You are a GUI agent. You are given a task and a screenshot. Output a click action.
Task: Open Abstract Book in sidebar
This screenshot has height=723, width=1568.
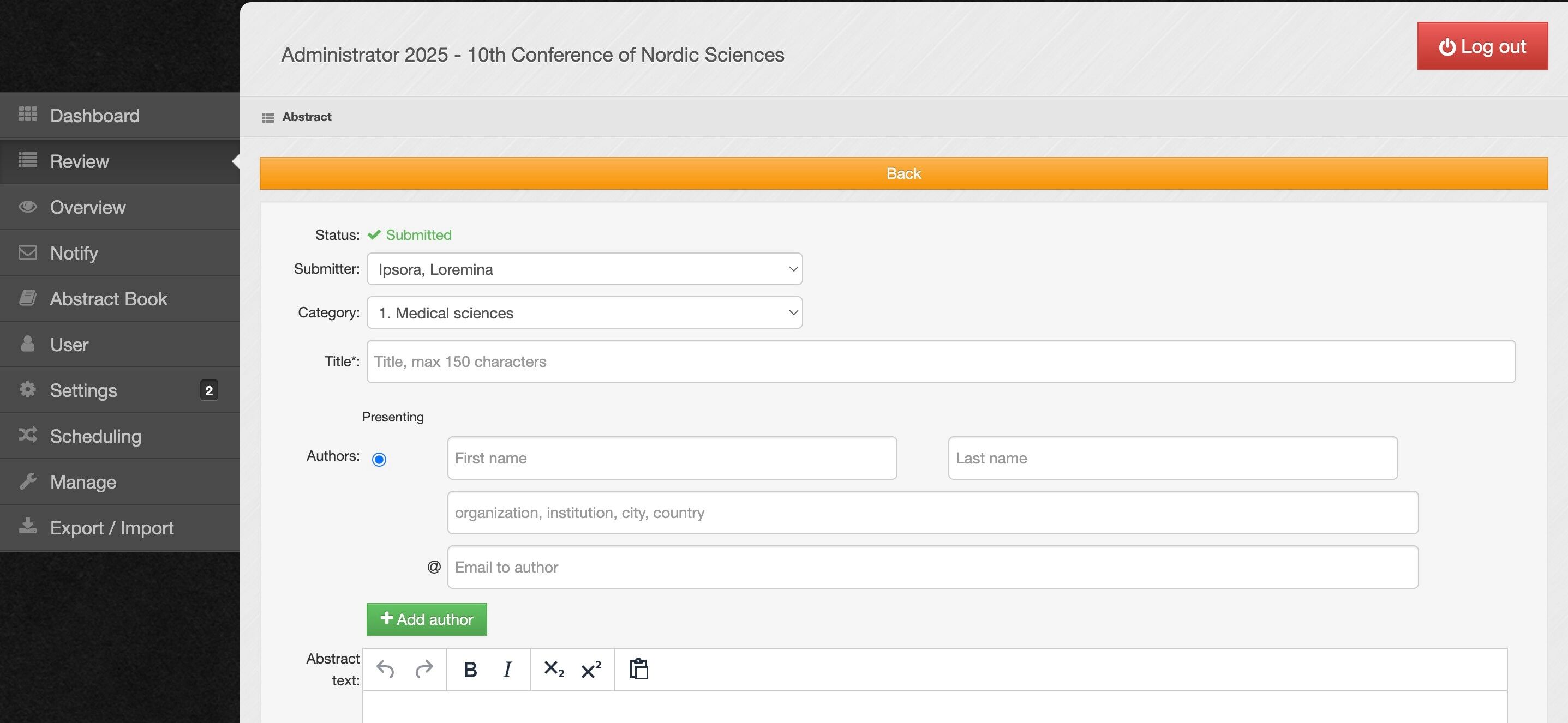pyautogui.click(x=109, y=299)
